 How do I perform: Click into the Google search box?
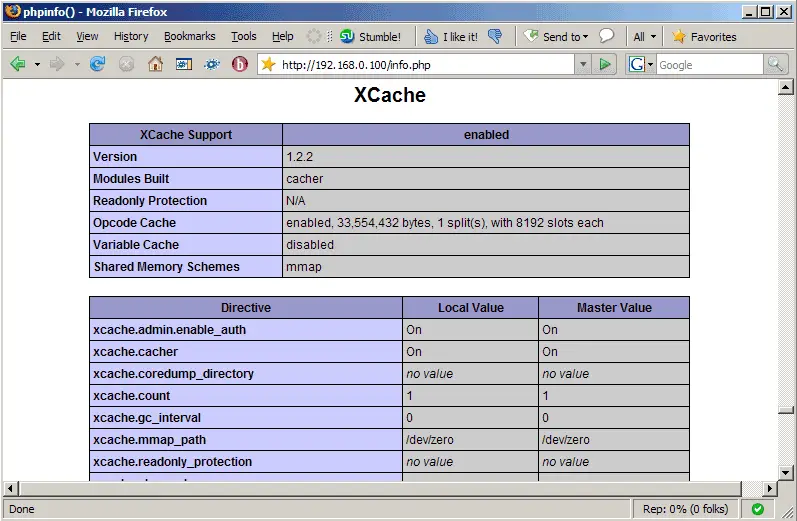click(x=710, y=65)
